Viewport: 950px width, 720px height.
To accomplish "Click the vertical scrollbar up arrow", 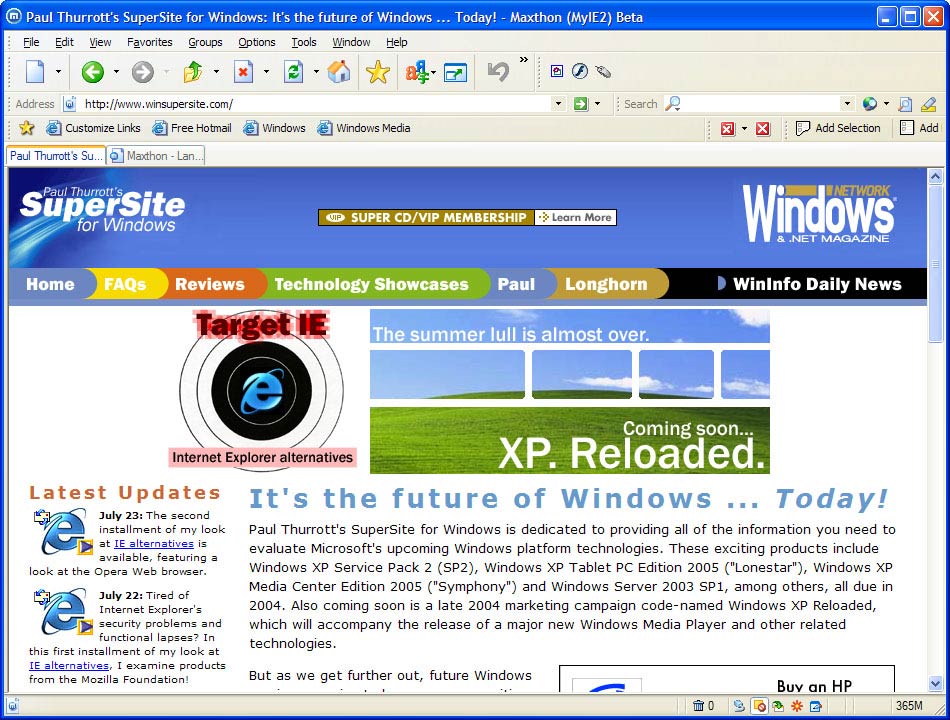I will [x=935, y=176].
